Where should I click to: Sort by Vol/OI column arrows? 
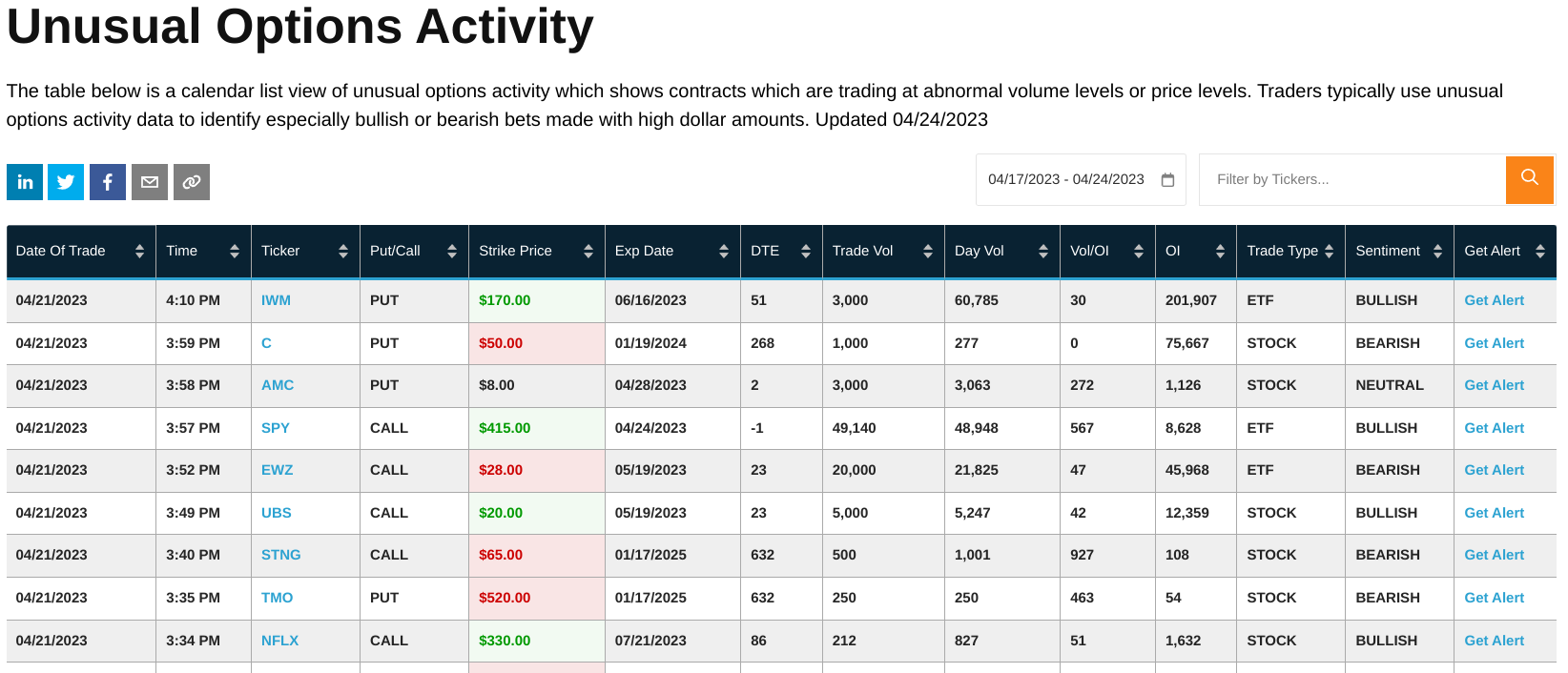1139,252
